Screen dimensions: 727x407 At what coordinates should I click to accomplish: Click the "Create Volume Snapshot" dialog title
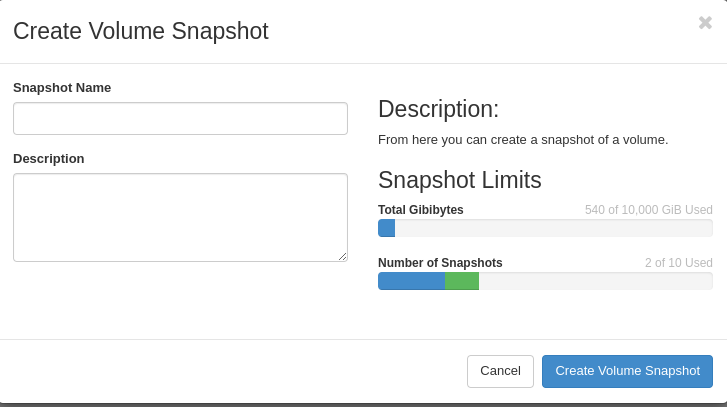pyautogui.click(x=141, y=31)
